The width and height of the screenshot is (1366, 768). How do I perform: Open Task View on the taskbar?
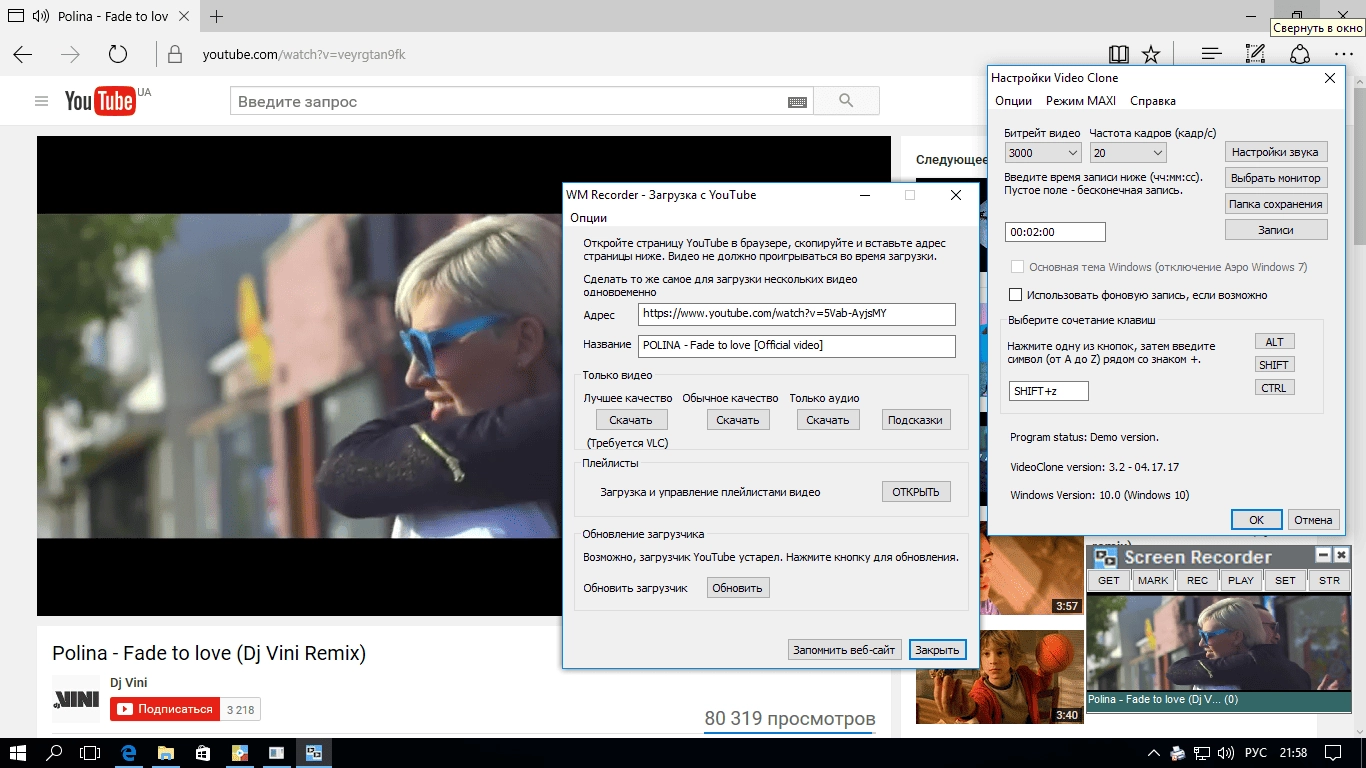pos(91,753)
